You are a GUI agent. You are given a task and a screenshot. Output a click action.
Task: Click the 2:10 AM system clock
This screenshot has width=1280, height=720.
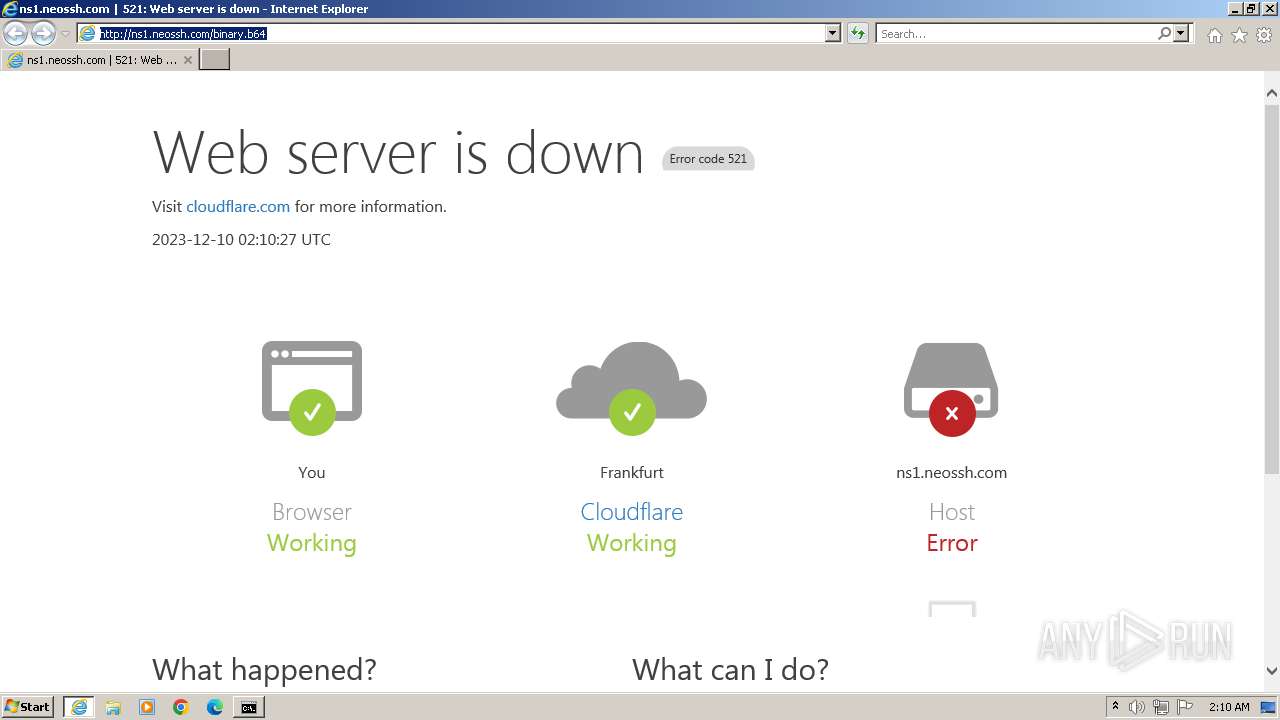click(x=1229, y=707)
